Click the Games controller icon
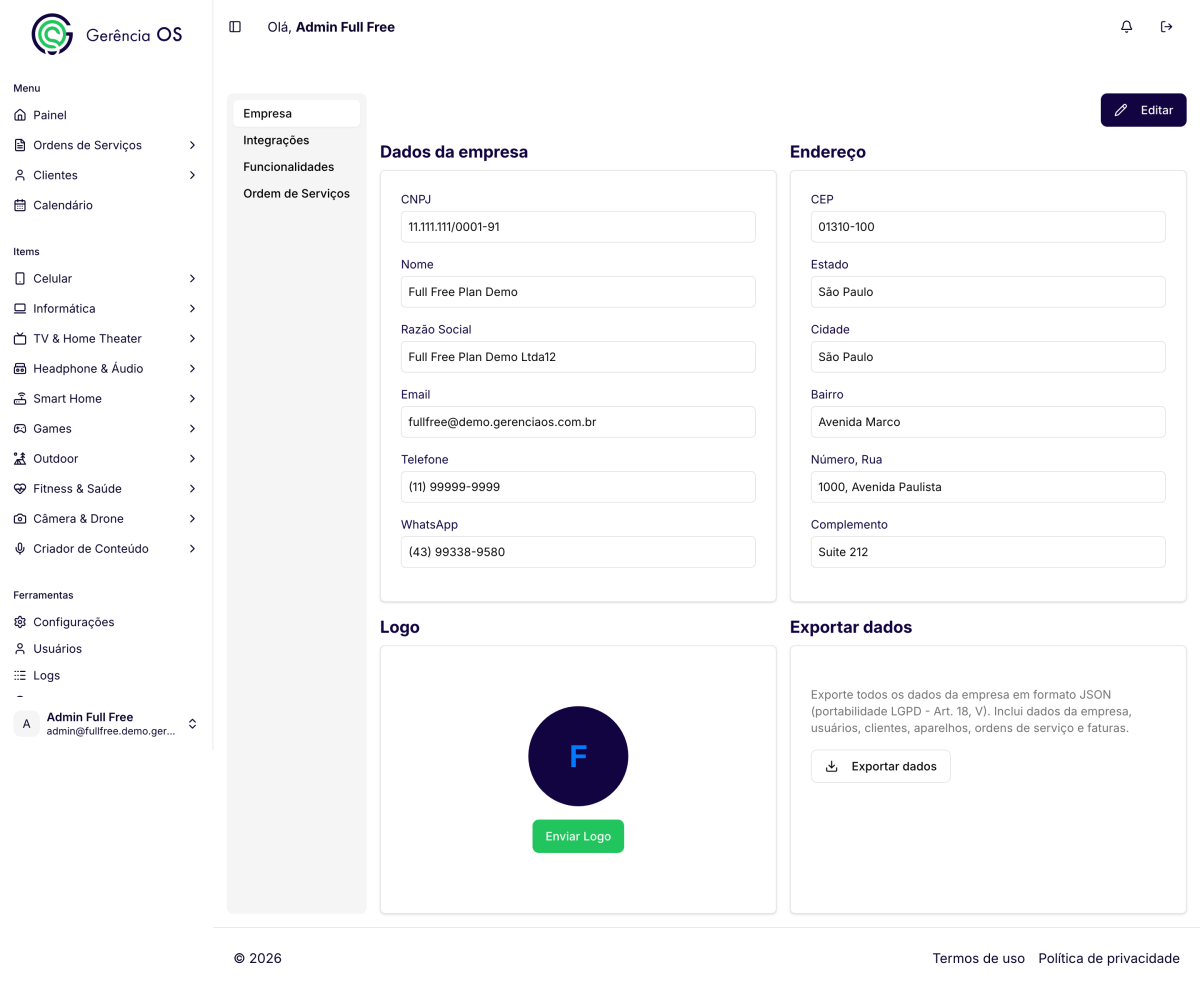This screenshot has width=1200, height=988. (x=20, y=429)
